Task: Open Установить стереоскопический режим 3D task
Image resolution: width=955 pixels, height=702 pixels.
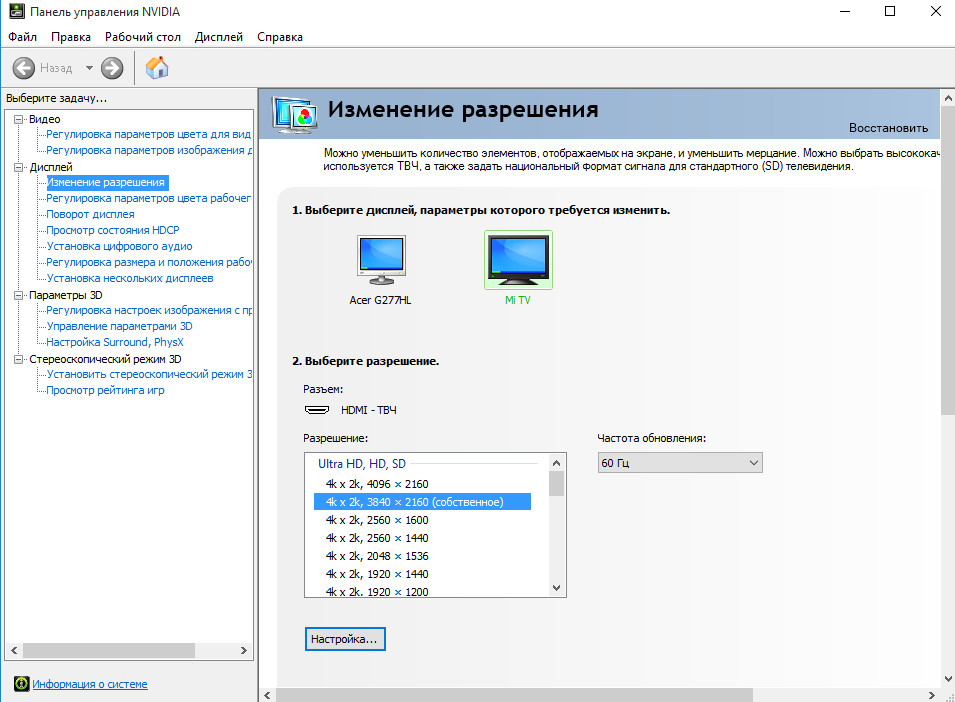Action: coord(149,374)
